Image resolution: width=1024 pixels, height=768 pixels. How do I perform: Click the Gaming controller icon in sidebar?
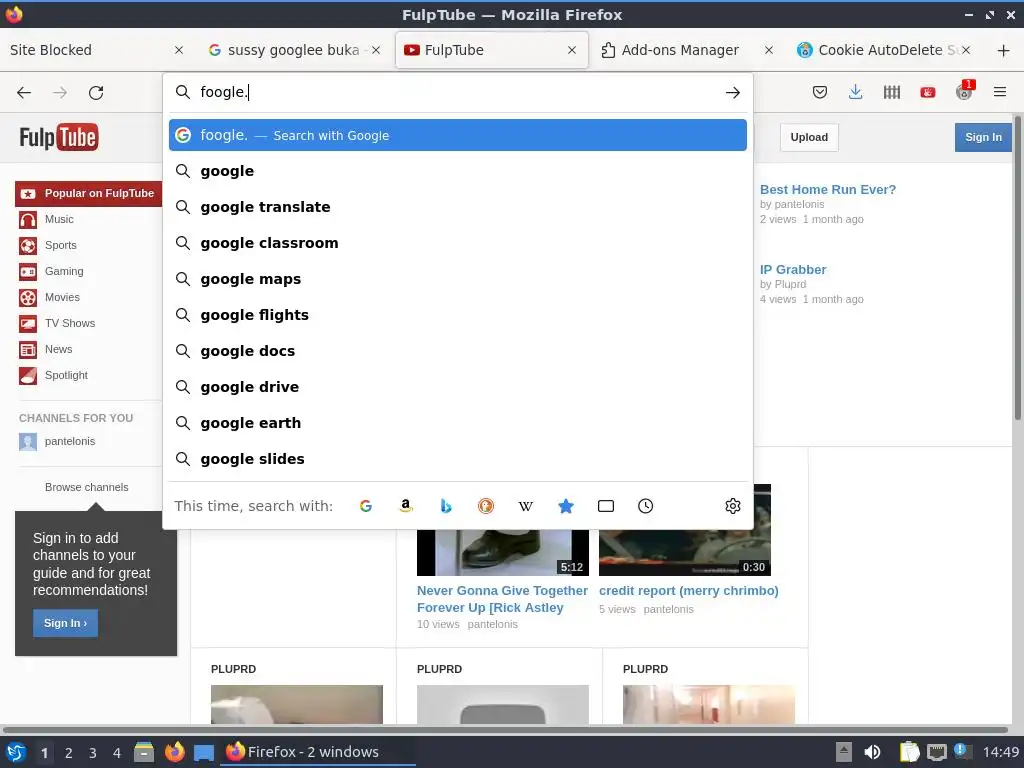pos(28,272)
